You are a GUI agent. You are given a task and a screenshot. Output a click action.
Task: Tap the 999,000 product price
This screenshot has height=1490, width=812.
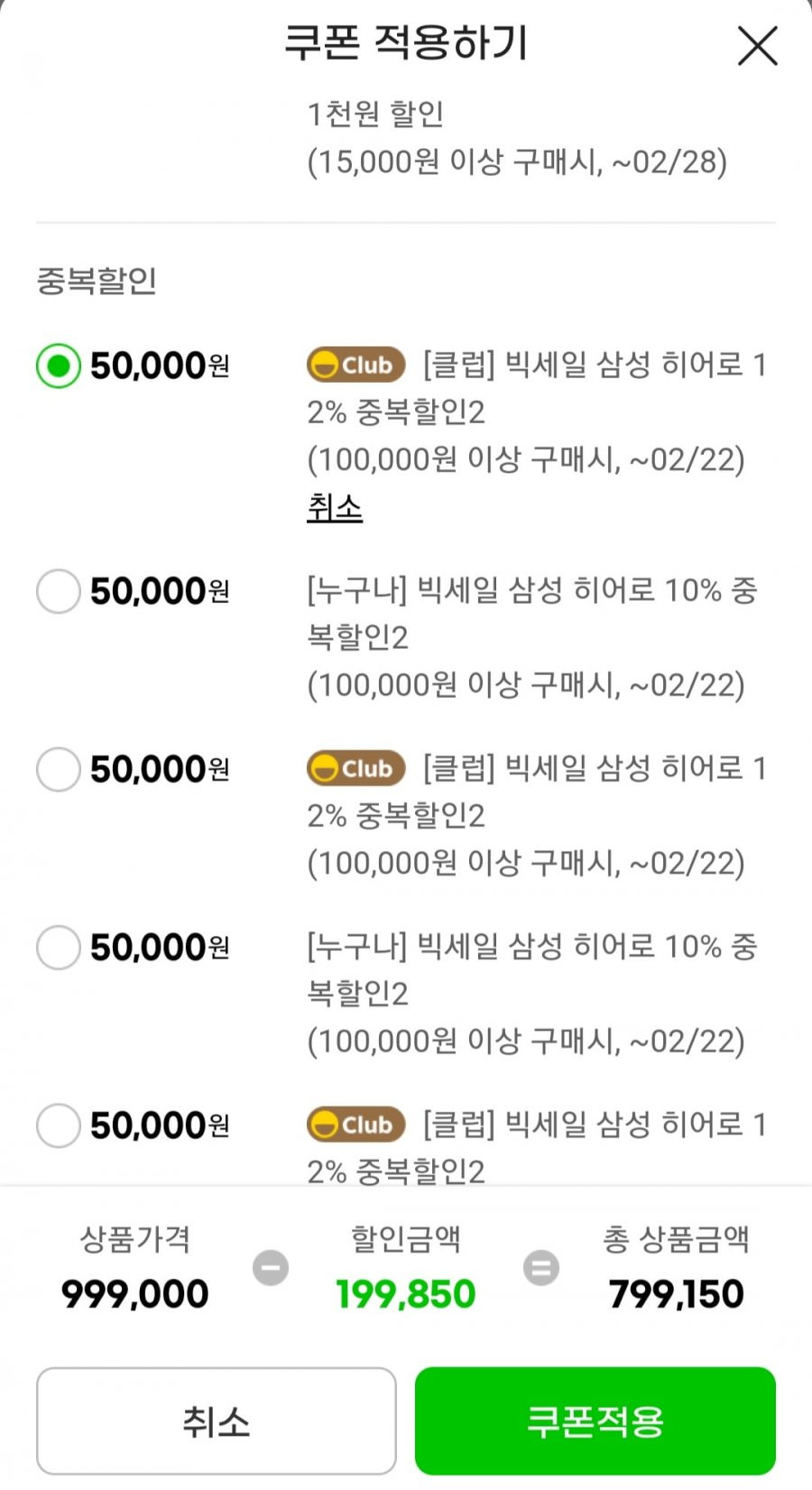pyautogui.click(x=134, y=1294)
